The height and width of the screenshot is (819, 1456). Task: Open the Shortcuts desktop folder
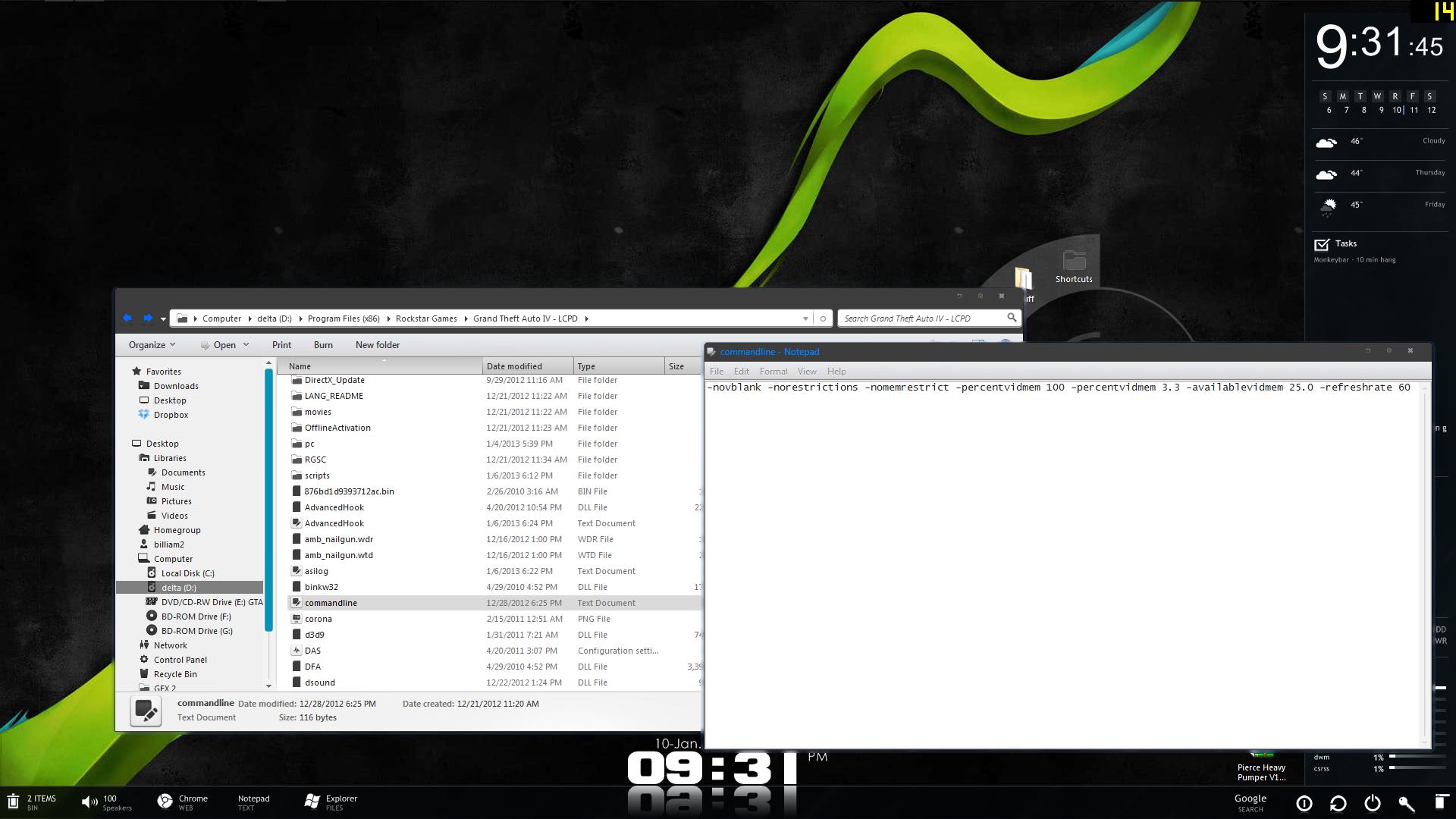[1074, 267]
